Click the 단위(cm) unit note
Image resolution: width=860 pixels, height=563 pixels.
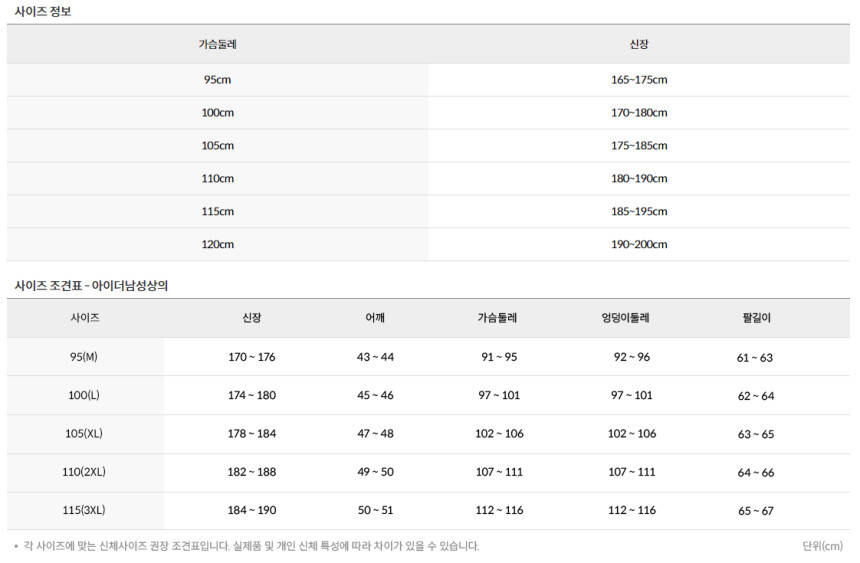click(822, 546)
